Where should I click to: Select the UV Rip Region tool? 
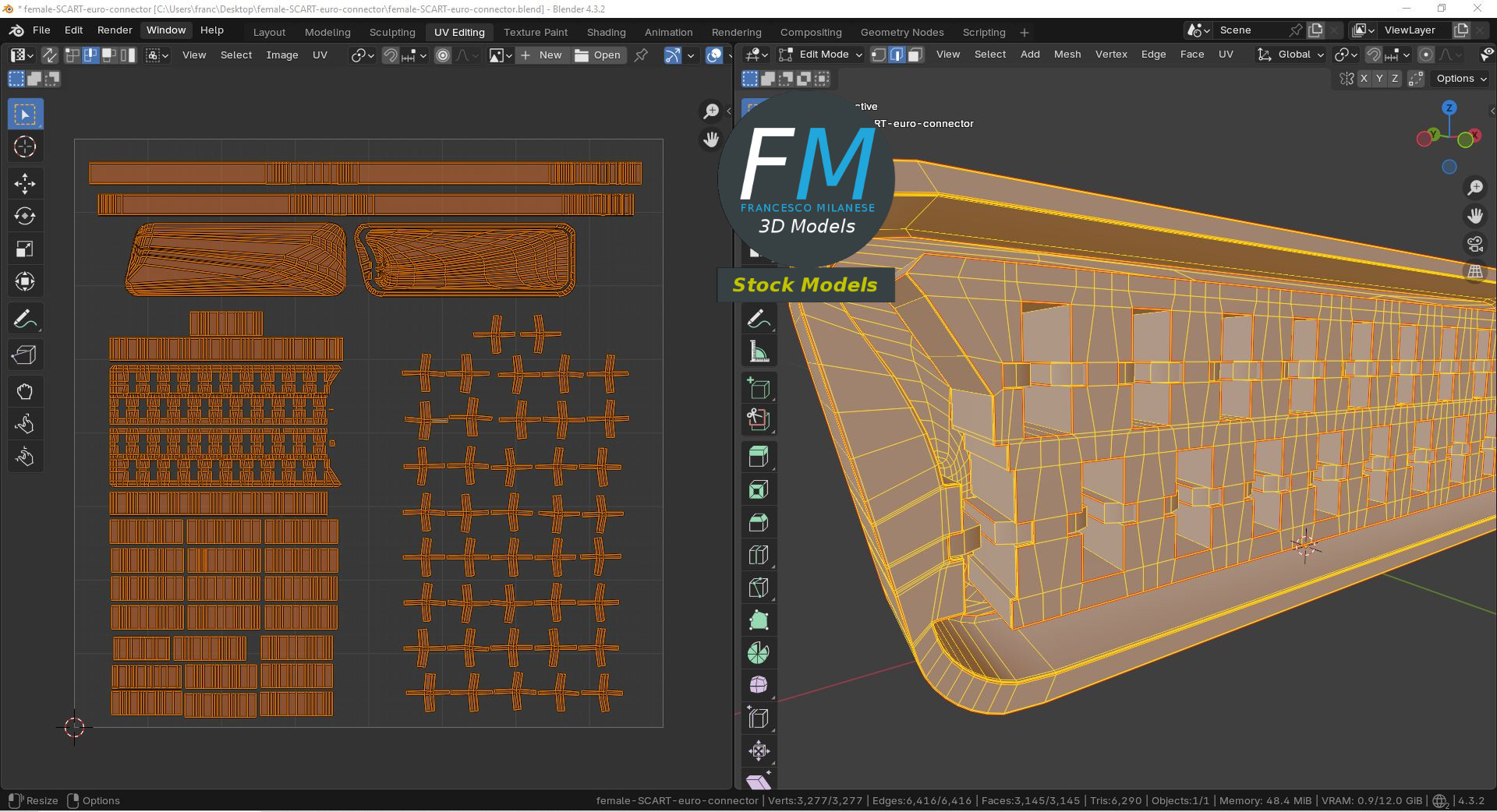(x=25, y=355)
